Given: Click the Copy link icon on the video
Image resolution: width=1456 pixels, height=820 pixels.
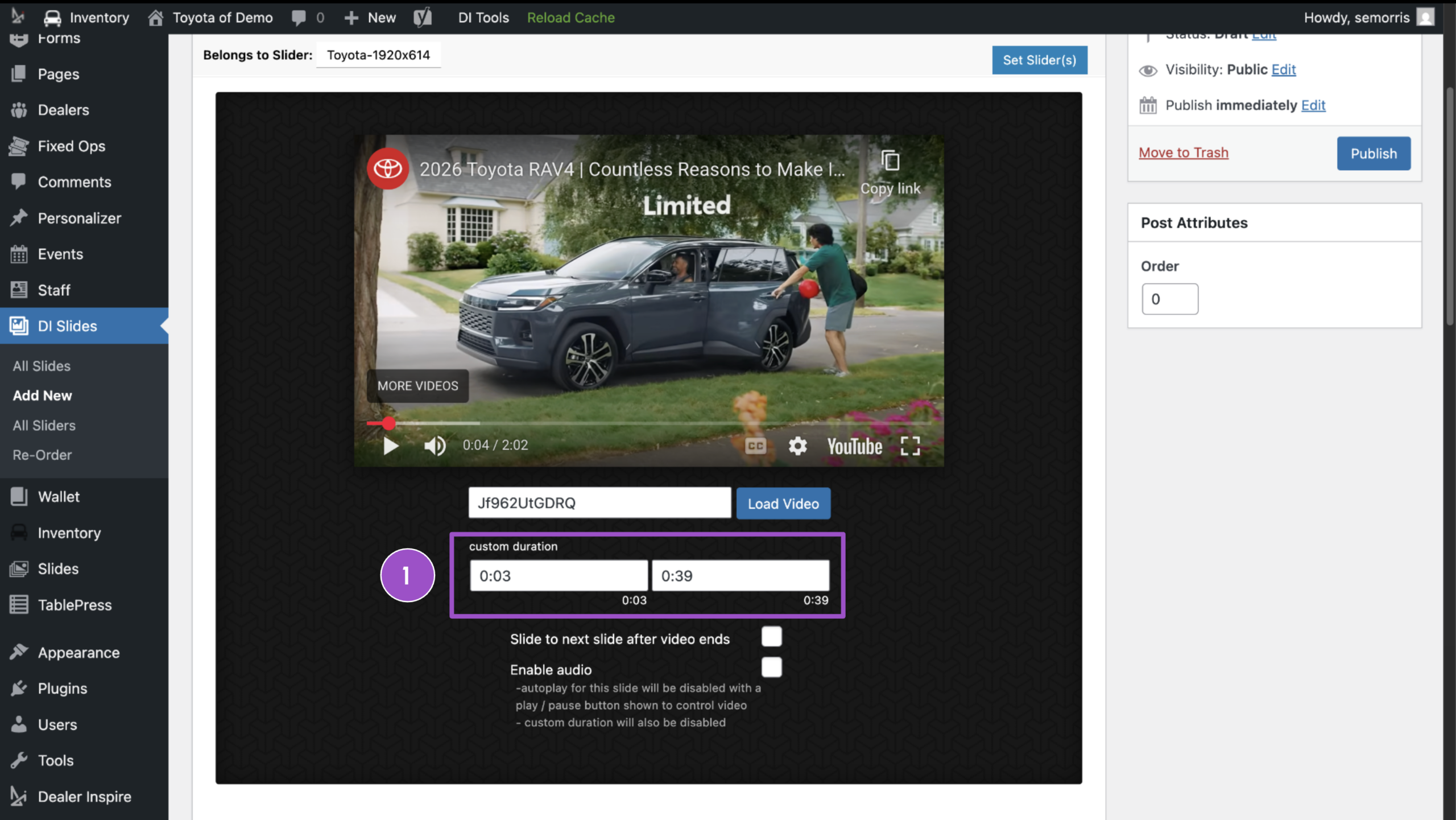Looking at the screenshot, I should [890, 161].
